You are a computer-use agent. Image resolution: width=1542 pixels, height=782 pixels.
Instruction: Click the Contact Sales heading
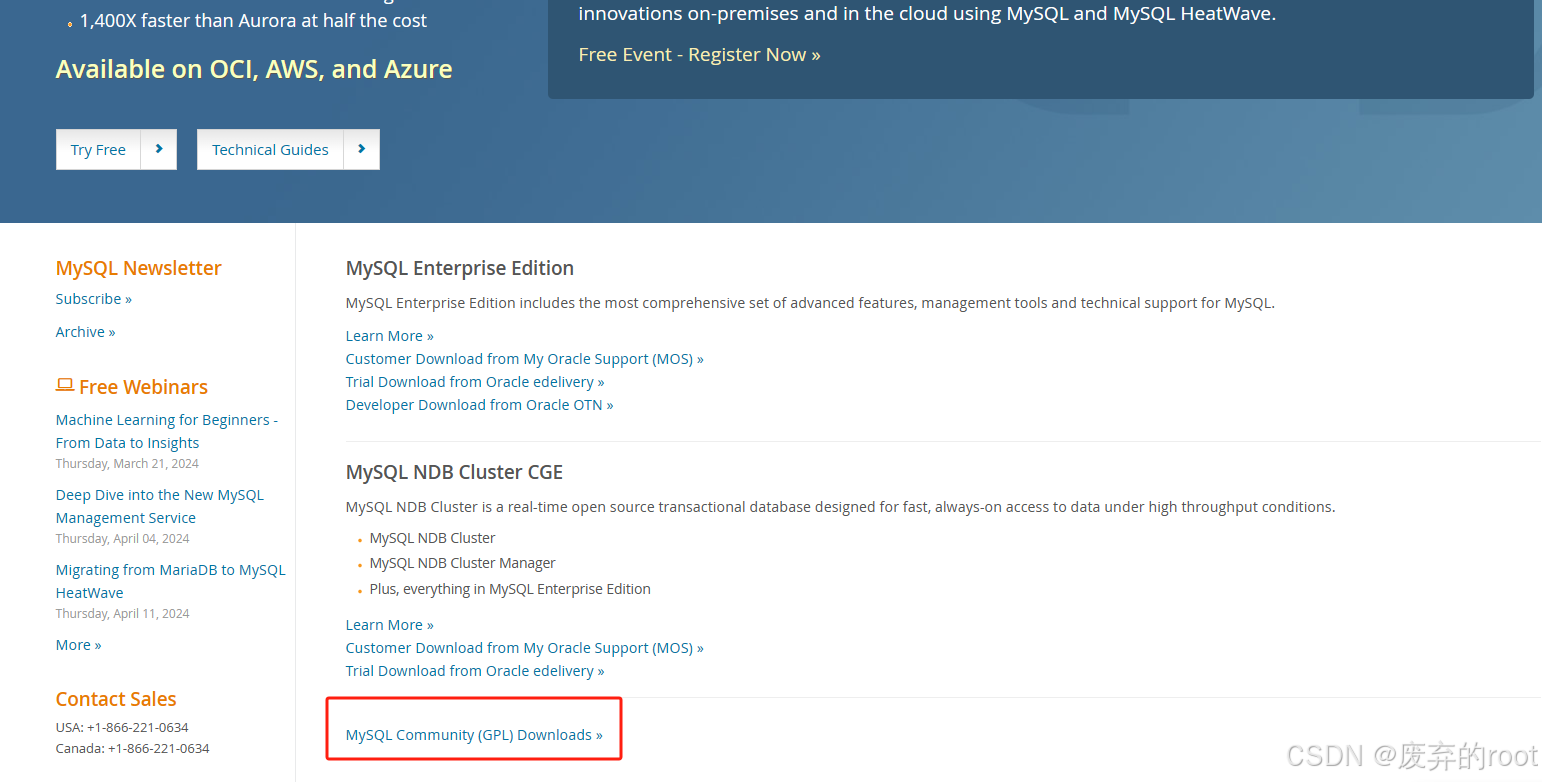pyautogui.click(x=116, y=699)
